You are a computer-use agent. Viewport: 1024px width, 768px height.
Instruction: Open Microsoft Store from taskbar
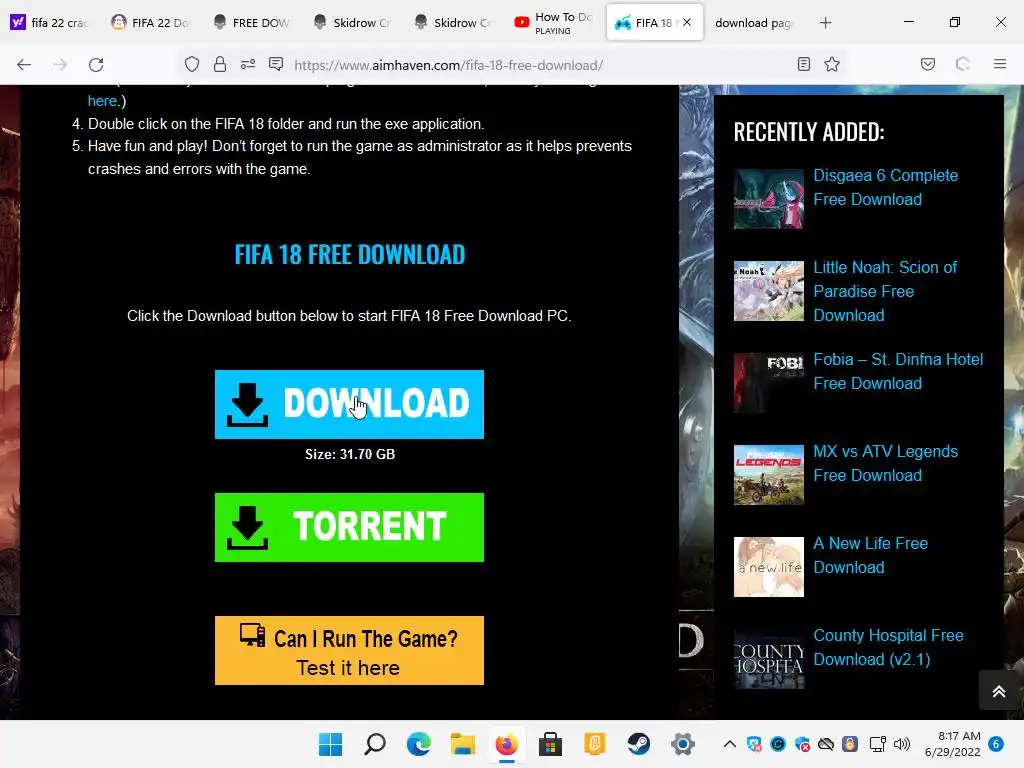(x=550, y=744)
